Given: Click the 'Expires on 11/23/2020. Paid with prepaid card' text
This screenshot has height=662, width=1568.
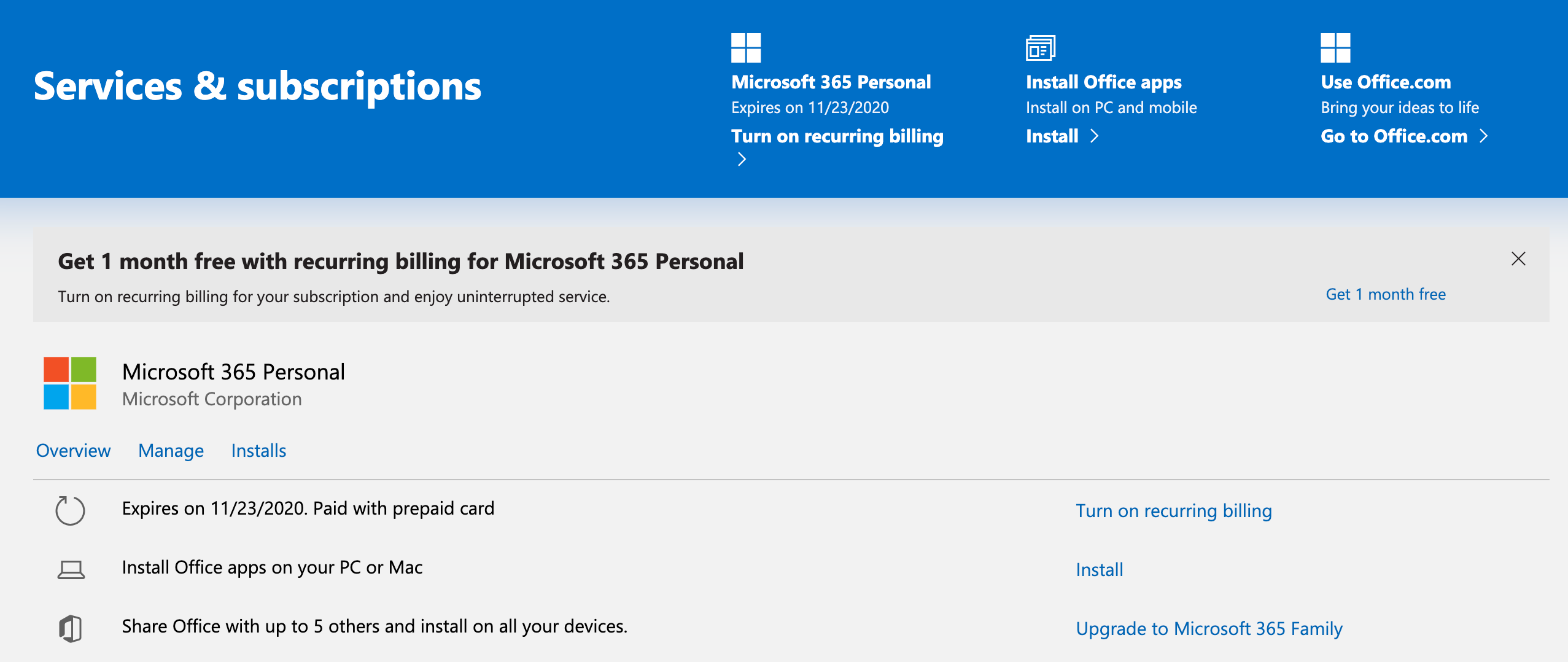Looking at the screenshot, I should pos(308,508).
